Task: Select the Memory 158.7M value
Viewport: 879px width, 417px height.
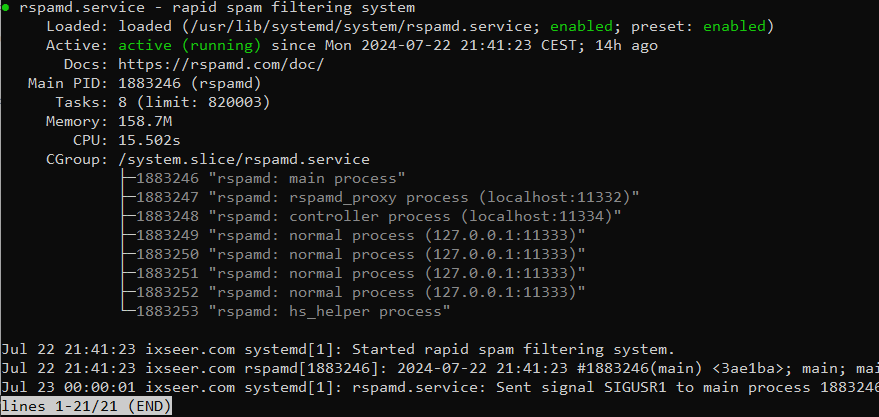Action: pyautogui.click(x=144, y=121)
